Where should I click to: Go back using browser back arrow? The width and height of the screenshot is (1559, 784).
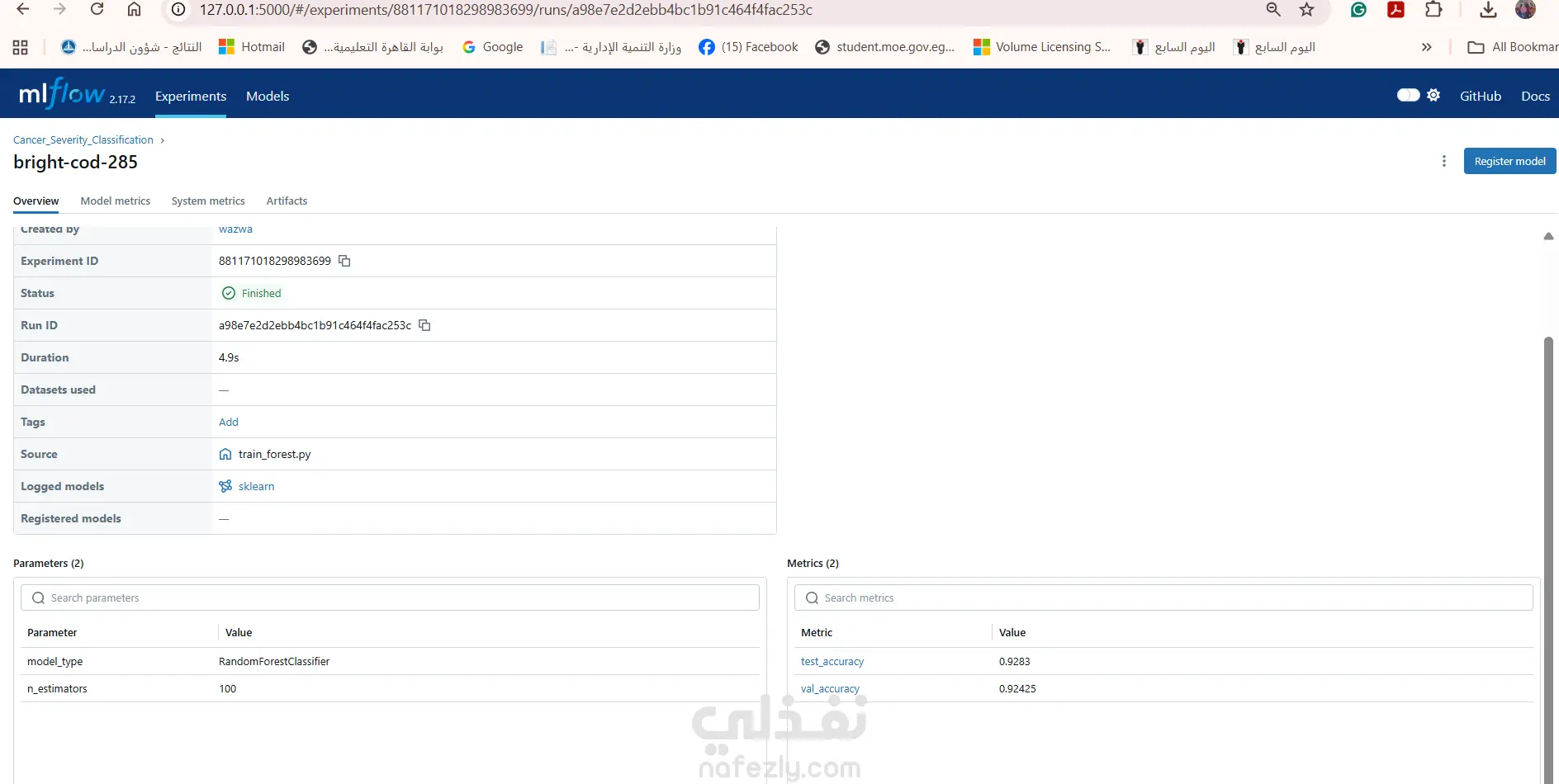(x=23, y=10)
